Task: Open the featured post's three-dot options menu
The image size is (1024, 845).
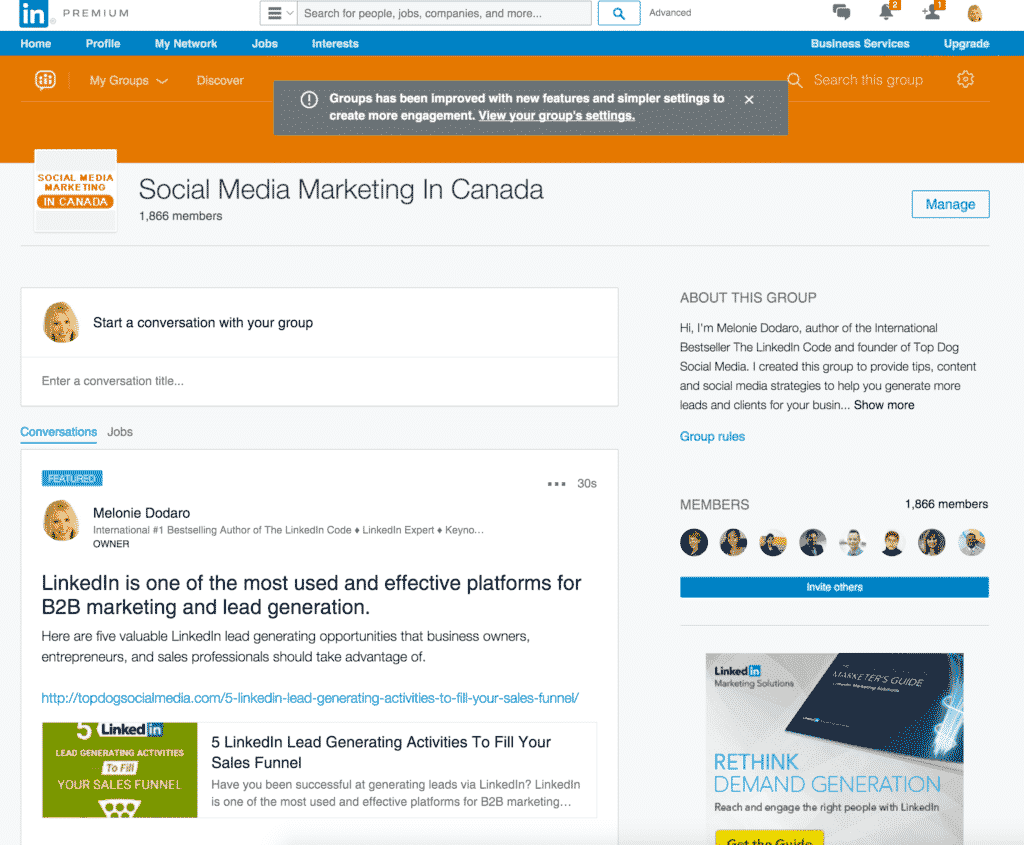Action: click(556, 484)
